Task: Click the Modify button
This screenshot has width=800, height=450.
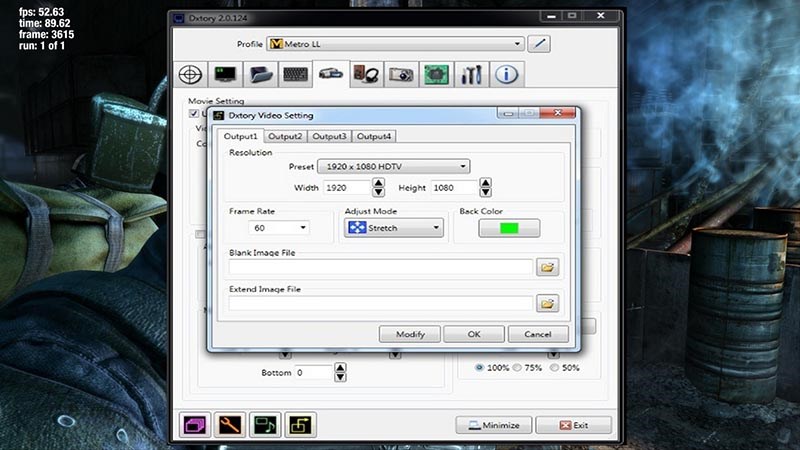Action: [x=410, y=334]
